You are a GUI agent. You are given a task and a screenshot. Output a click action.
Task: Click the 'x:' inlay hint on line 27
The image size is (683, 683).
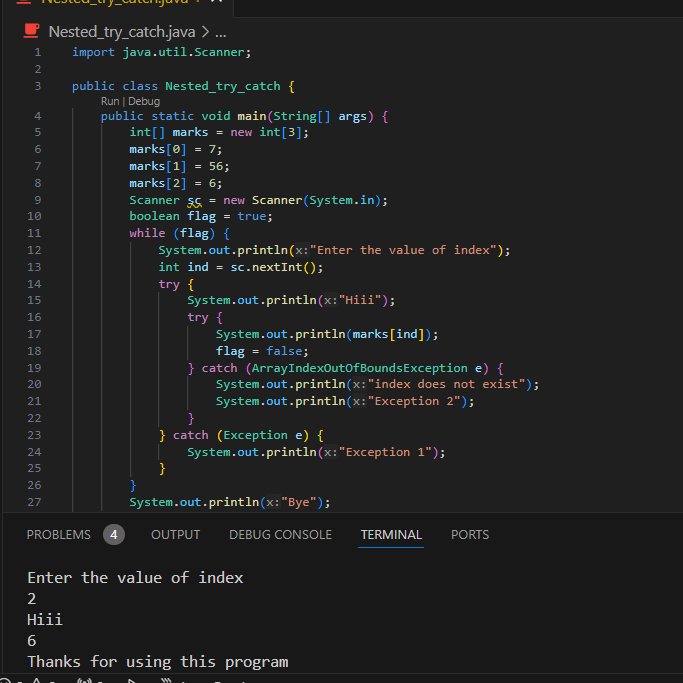[x=273, y=502]
